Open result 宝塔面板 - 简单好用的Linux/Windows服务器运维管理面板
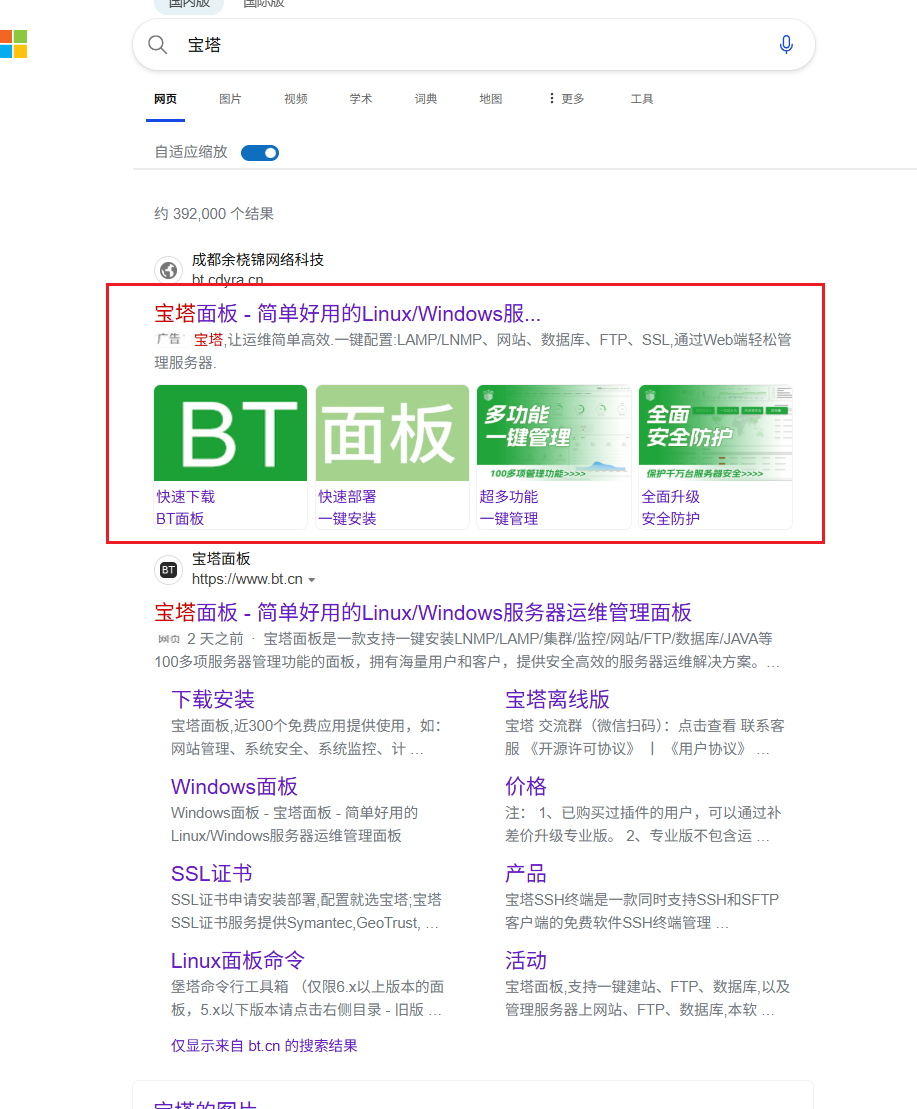This screenshot has height=1109, width=917. click(x=423, y=612)
